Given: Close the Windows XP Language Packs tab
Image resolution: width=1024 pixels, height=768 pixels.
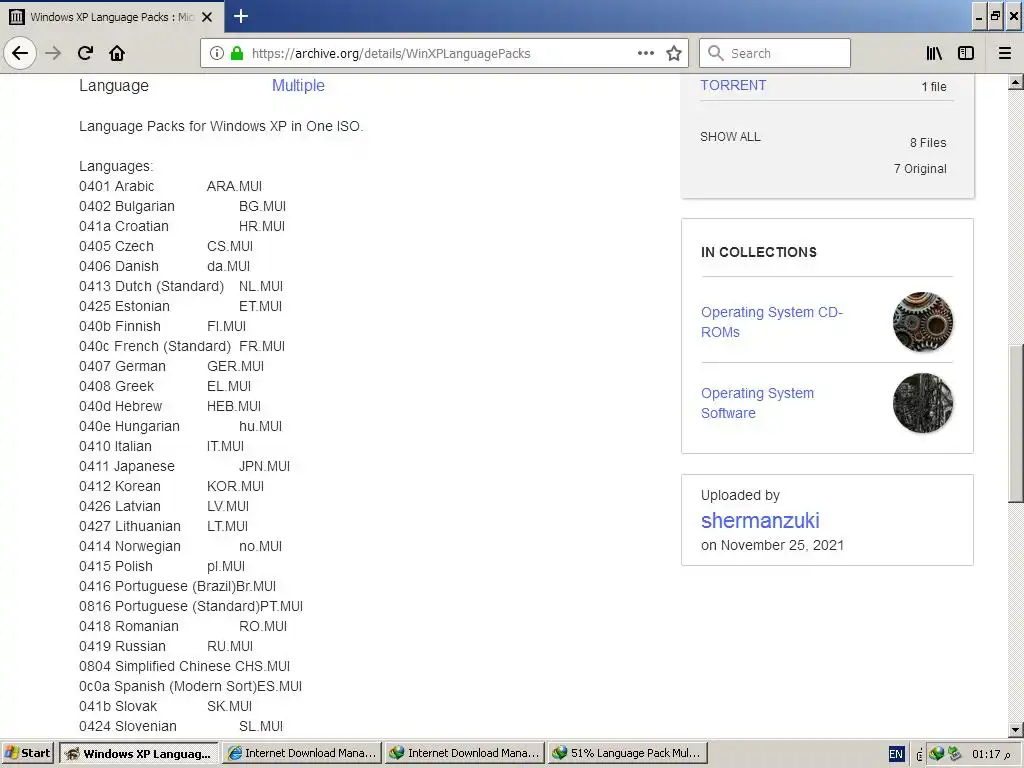Looking at the screenshot, I should coord(207,17).
